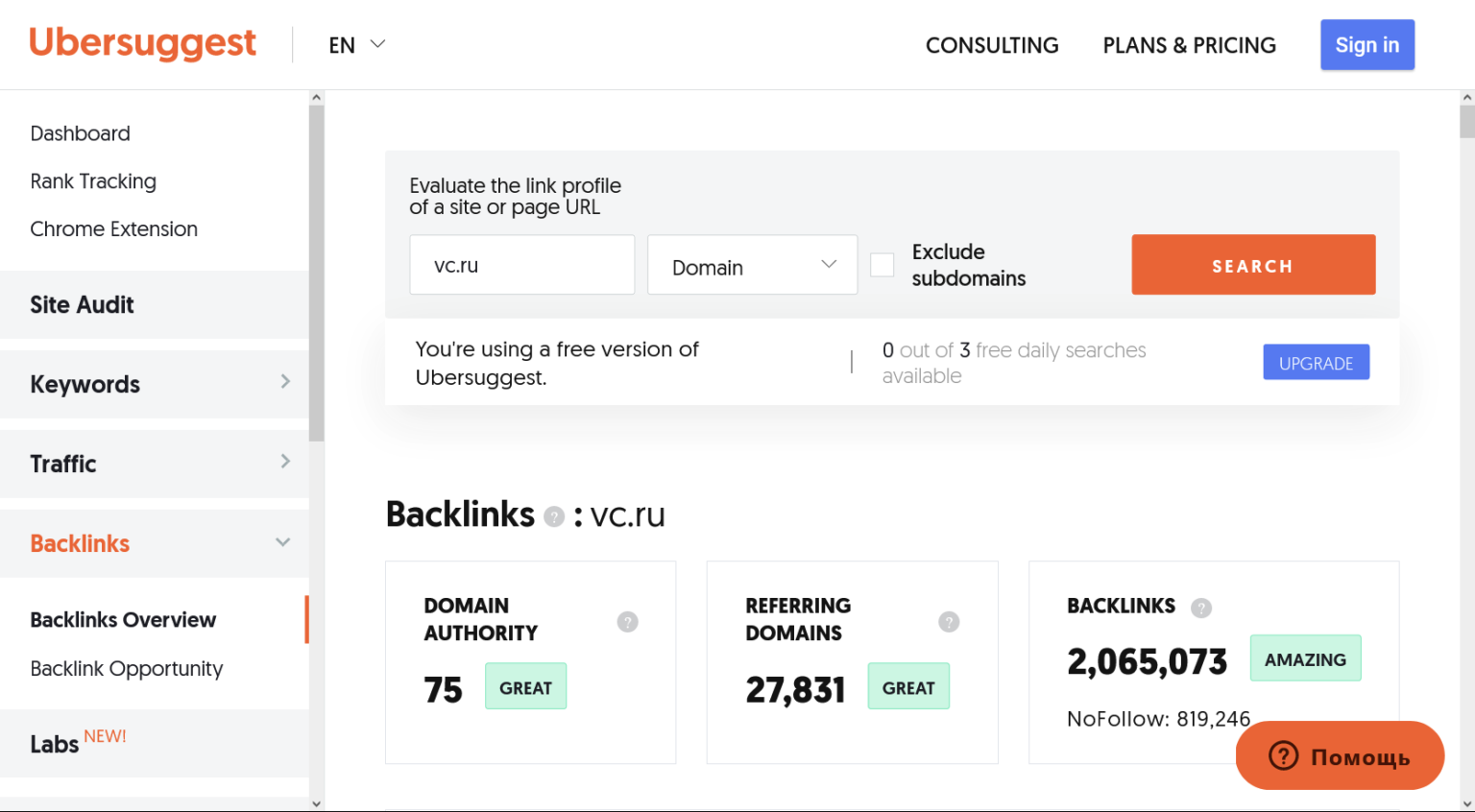This screenshot has width=1475, height=812.
Task: Click the NoFollow: 819,246 text
Action: pyautogui.click(x=1158, y=719)
